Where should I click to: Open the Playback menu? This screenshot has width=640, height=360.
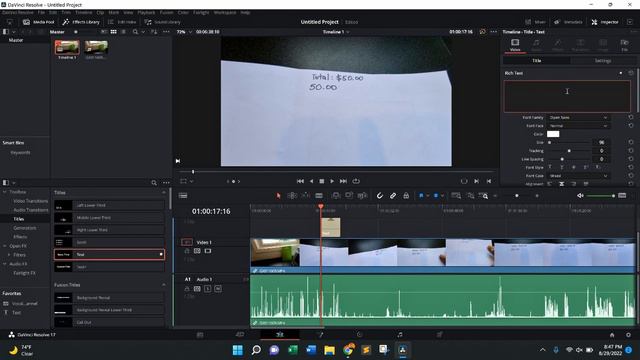click(146, 13)
